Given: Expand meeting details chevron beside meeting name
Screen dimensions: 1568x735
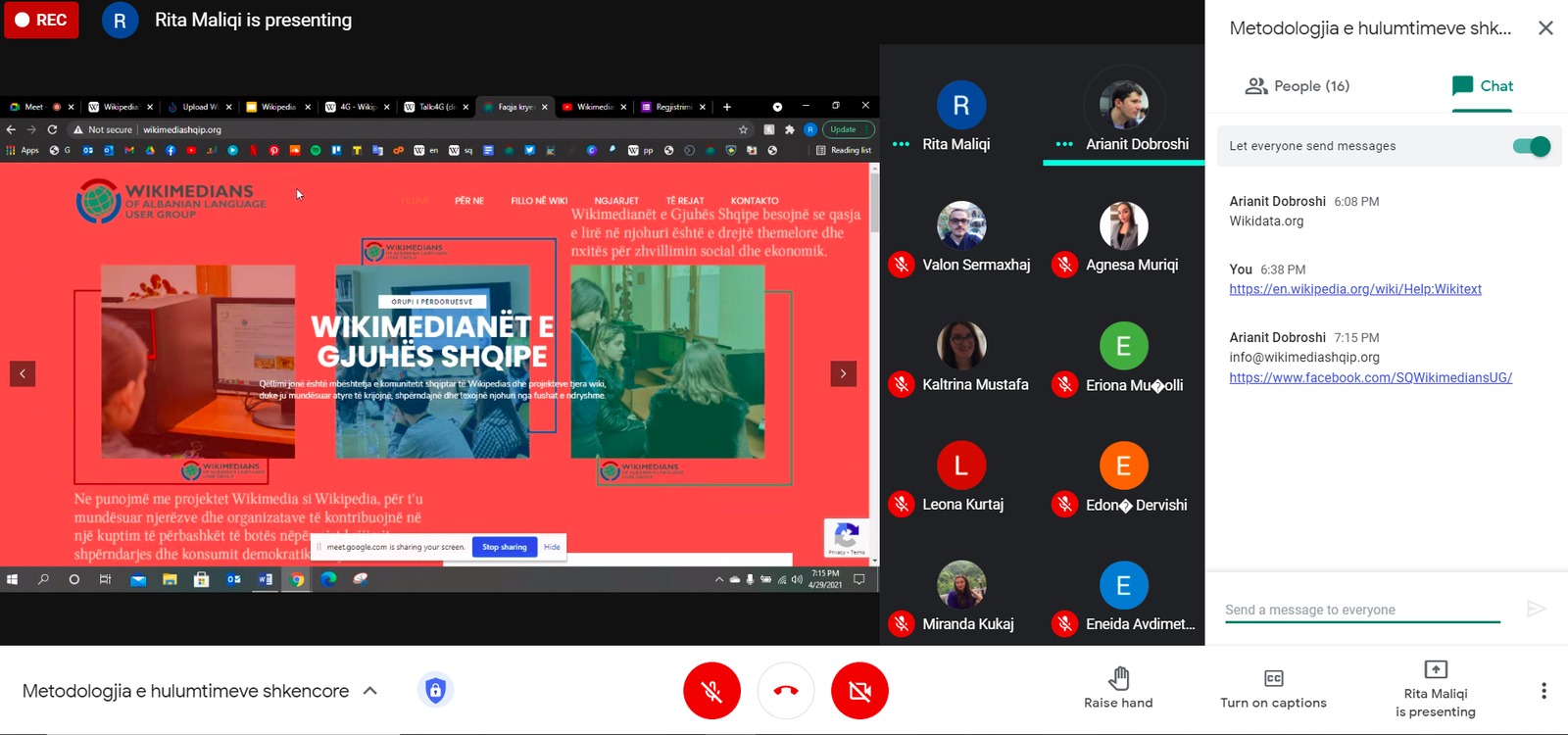Looking at the screenshot, I should 370,691.
